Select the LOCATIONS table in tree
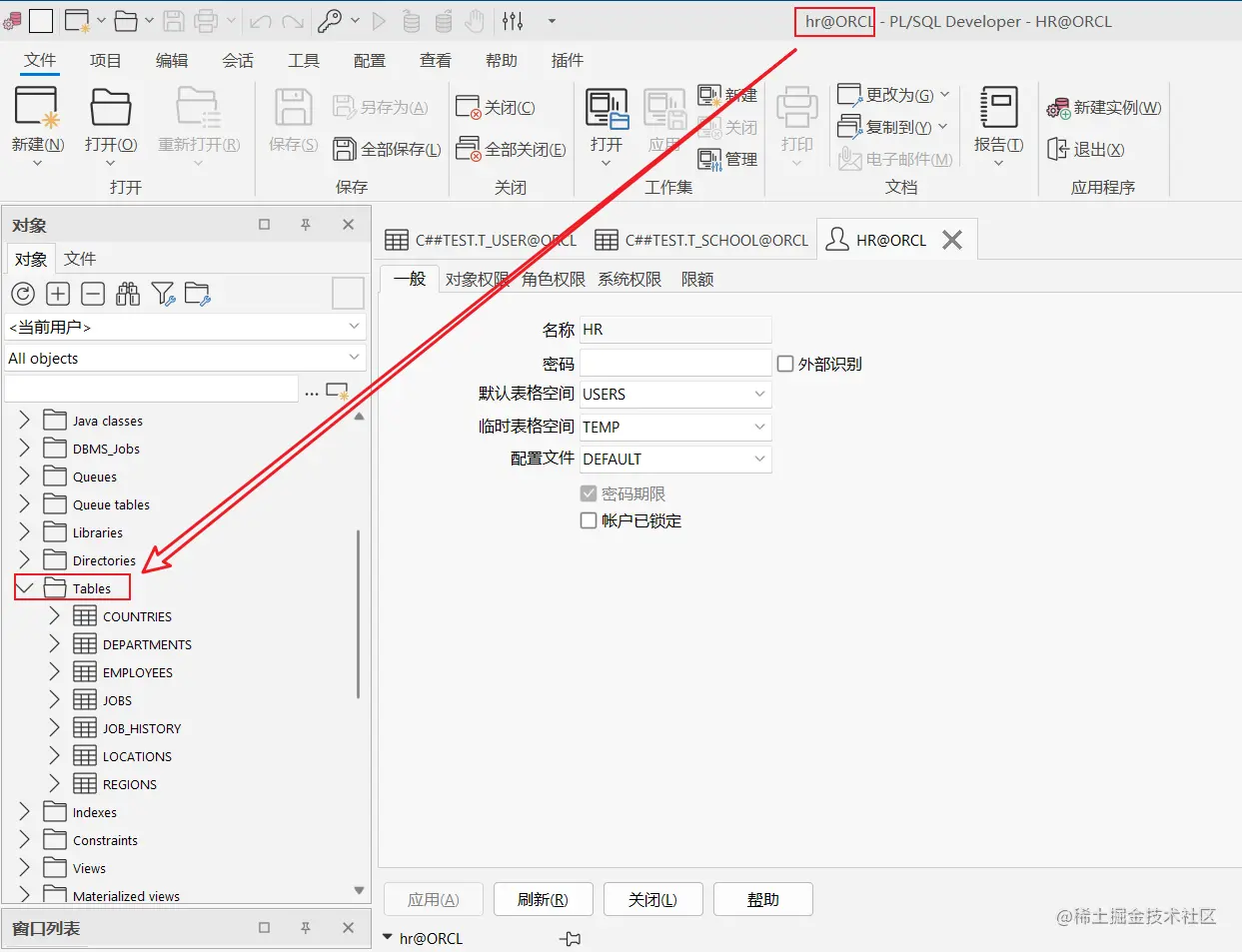1242x952 pixels. [x=137, y=756]
